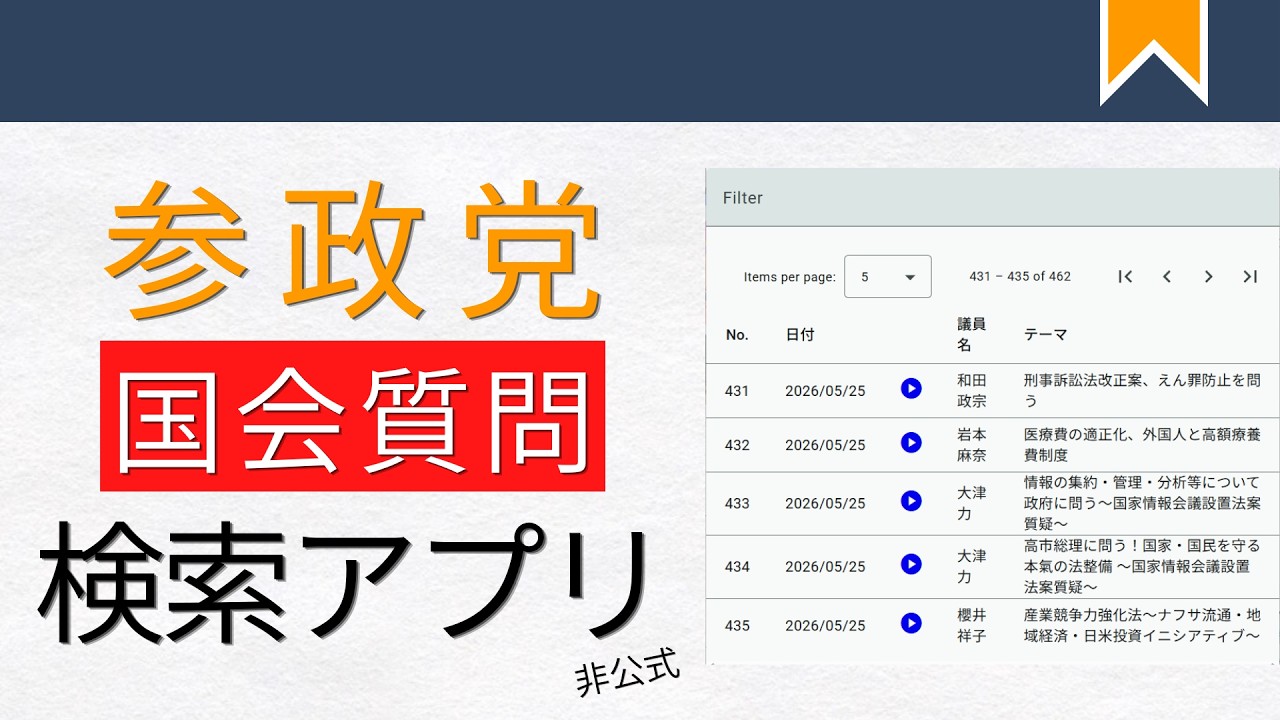Viewport: 1280px width, 720px height.
Task: Select the theme starting 情報の集約・管理・分析等について
Action: pyautogui.click(x=1142, y=503)
